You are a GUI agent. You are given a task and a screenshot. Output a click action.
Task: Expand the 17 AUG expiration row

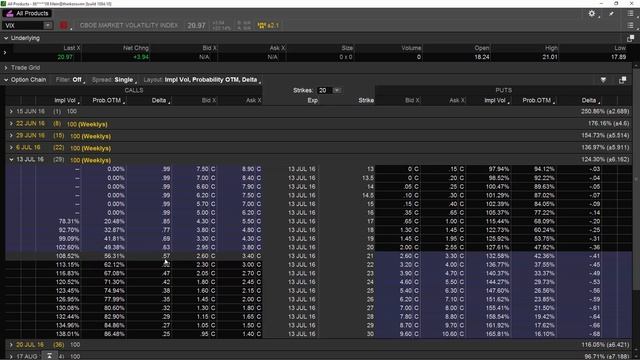(11, 357)
